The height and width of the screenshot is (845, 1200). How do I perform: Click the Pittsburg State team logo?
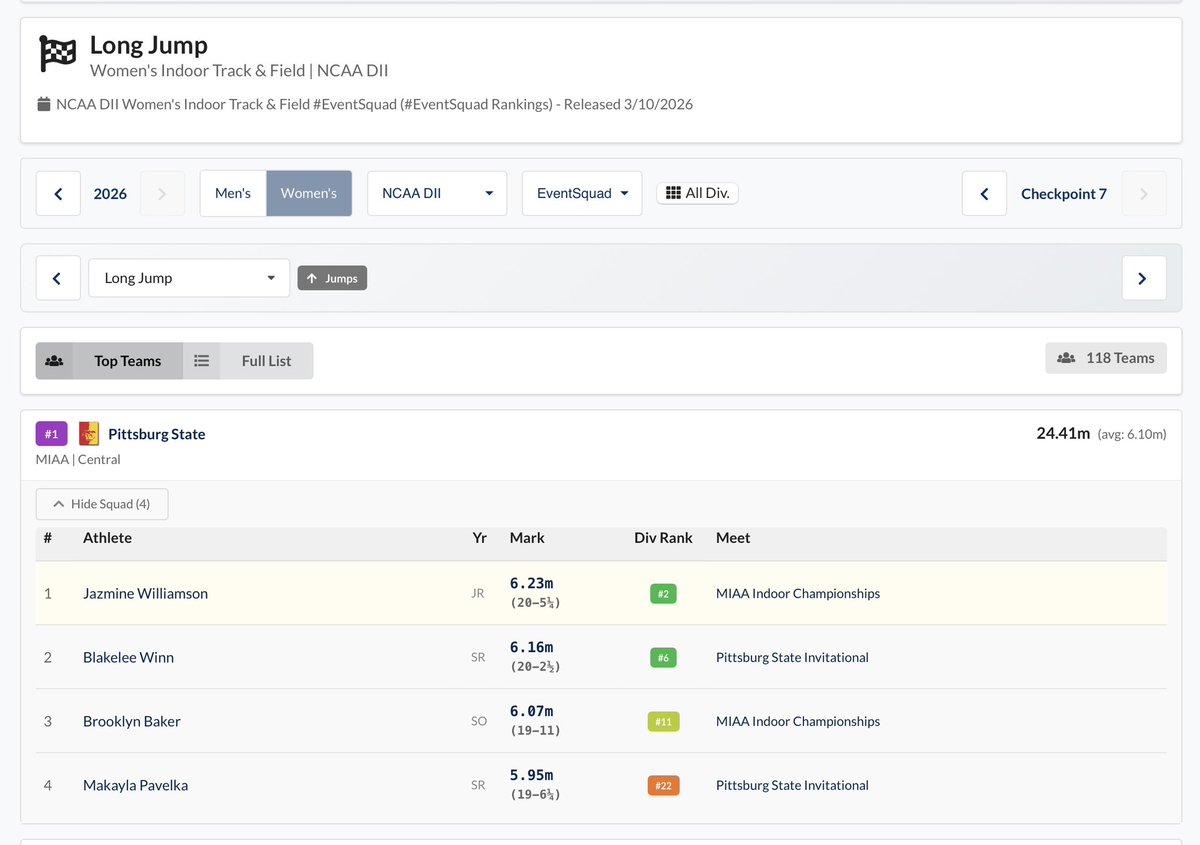pyautogui.click(x=89, y=433)
